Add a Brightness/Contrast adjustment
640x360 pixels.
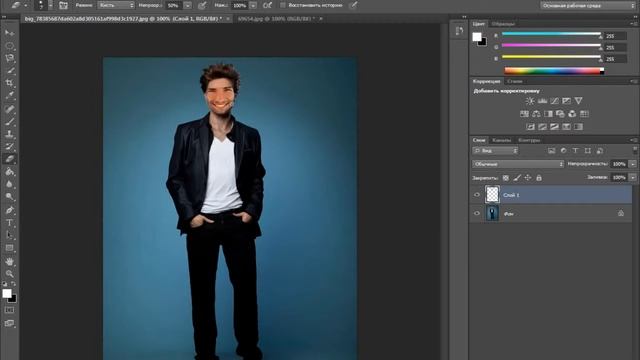(x=530, y=101)
